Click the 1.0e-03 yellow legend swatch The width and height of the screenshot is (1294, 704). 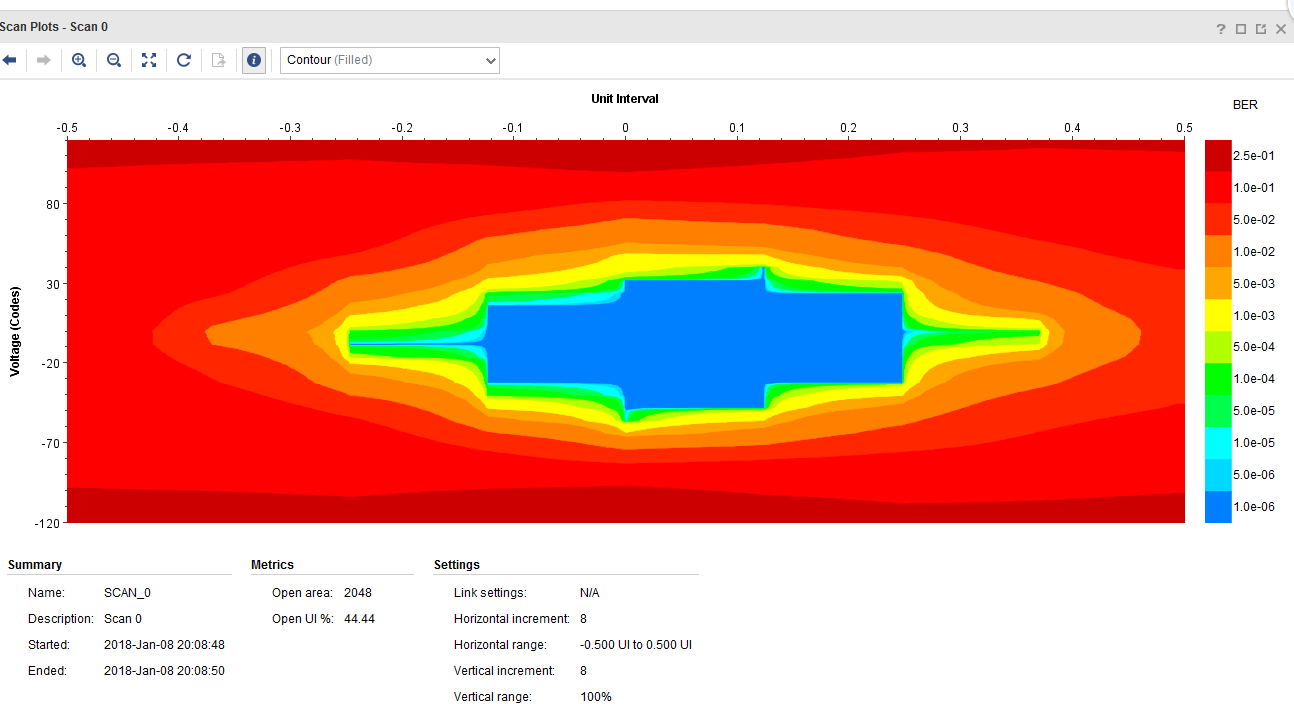(1218, 315)
